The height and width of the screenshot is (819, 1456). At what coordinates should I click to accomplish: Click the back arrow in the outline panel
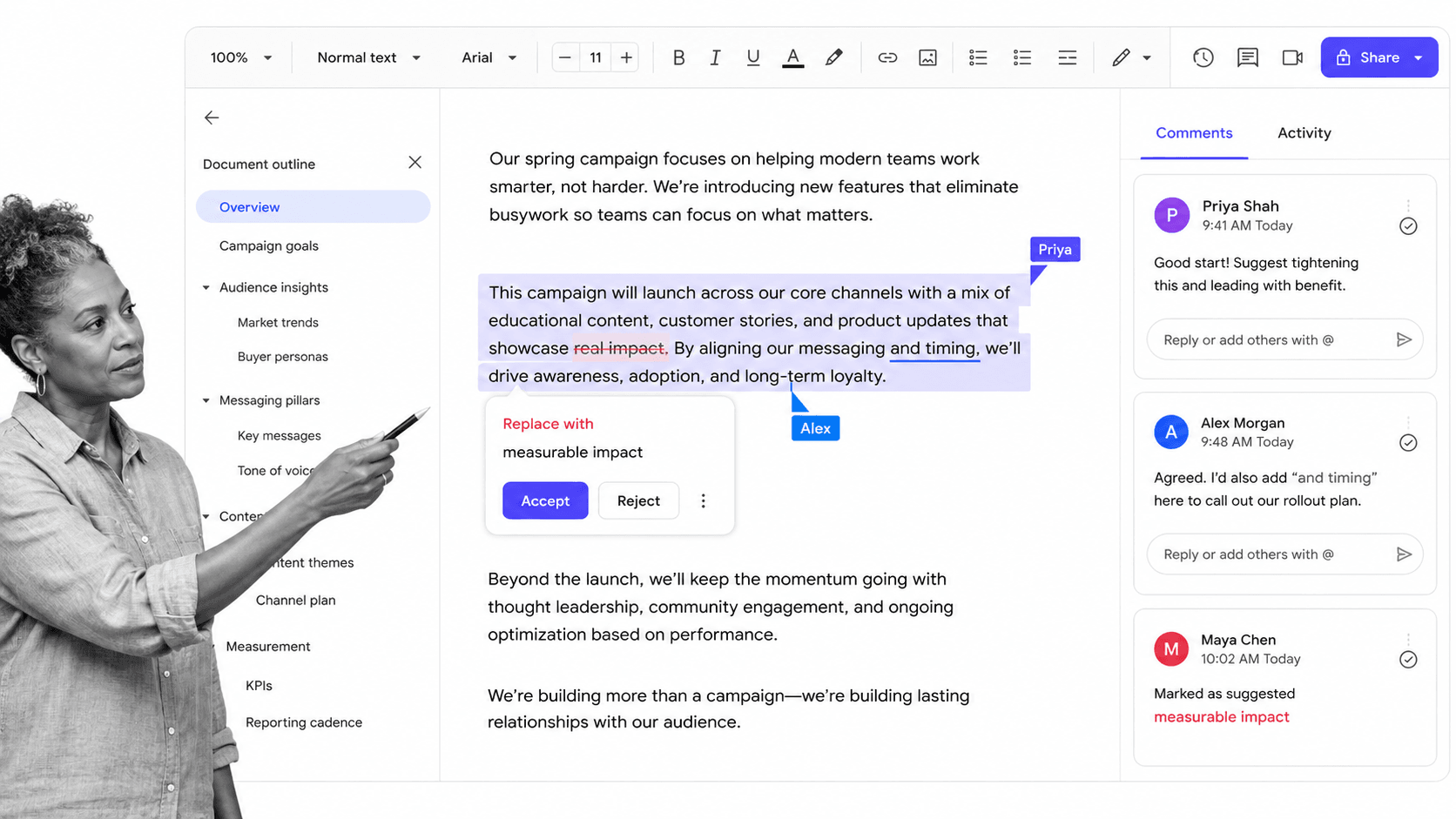point(212,117)
